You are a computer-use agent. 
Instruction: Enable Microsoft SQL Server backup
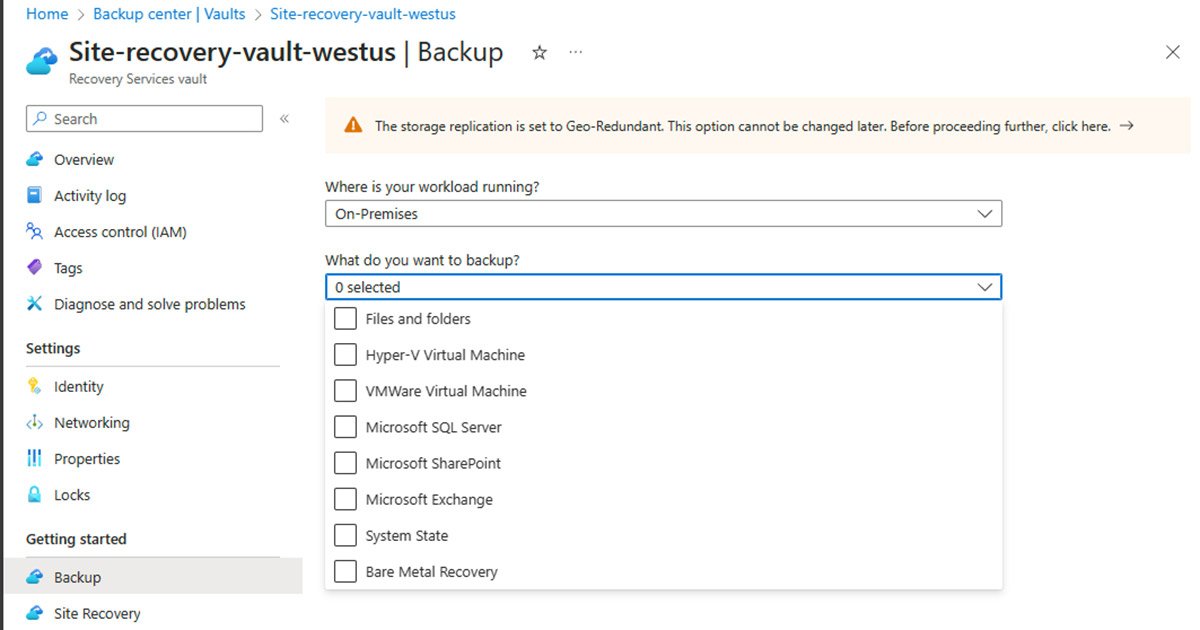[x=345, y=427]
